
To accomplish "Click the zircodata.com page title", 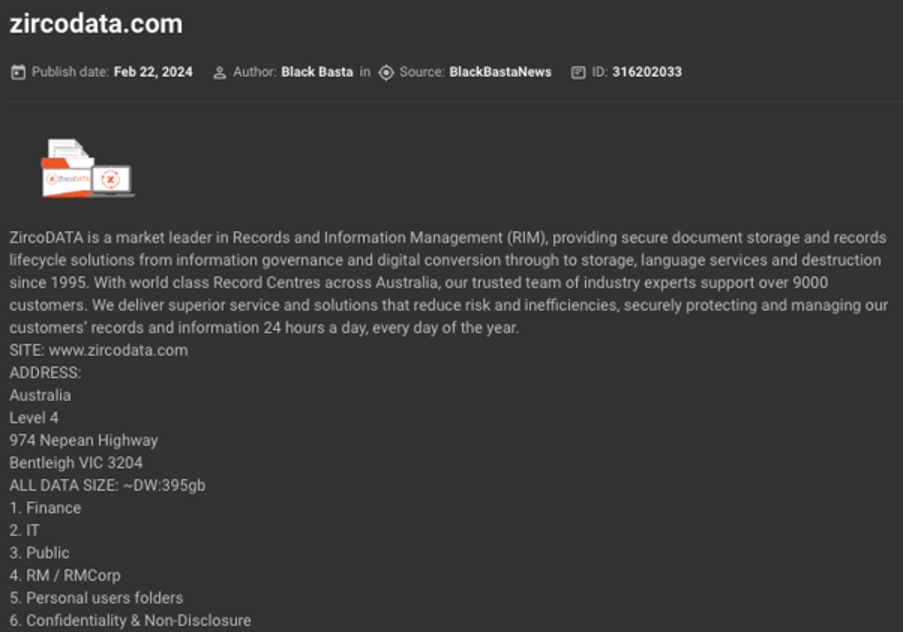I will (x=96, y=24).
